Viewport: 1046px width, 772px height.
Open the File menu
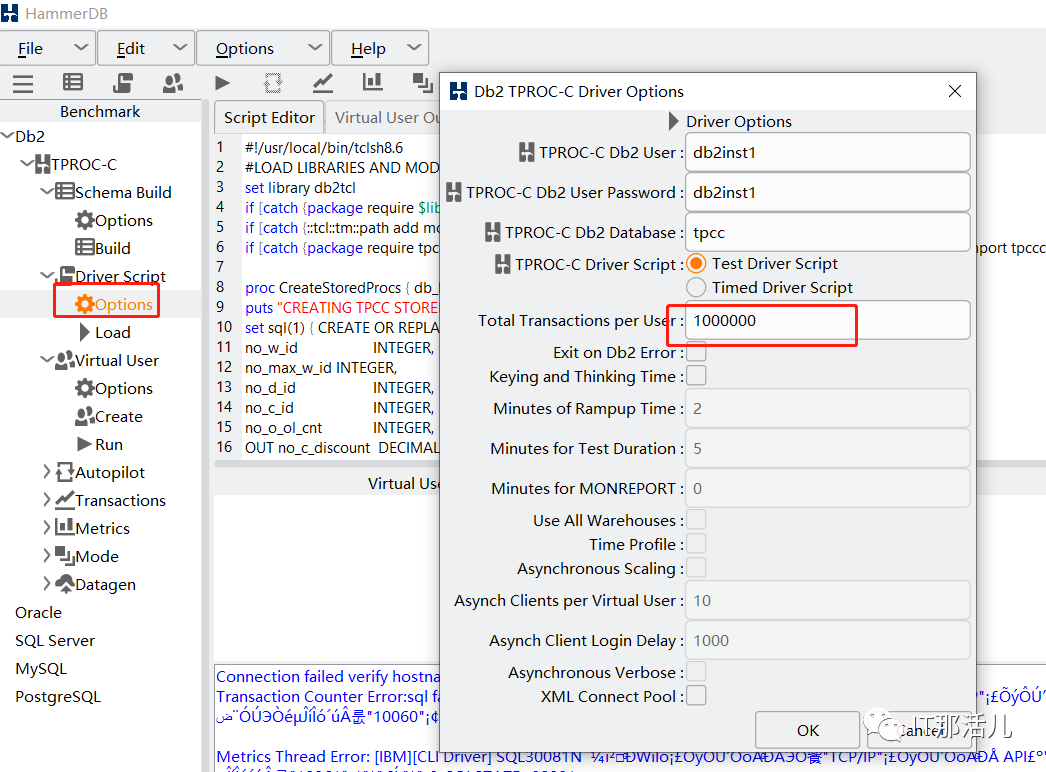(48, 48)
